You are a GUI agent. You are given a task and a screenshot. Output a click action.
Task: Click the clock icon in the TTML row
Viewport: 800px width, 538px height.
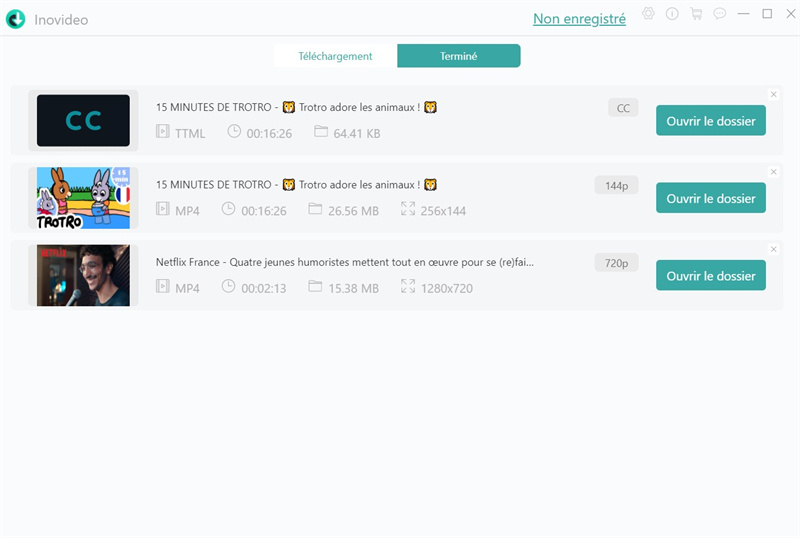234,132
